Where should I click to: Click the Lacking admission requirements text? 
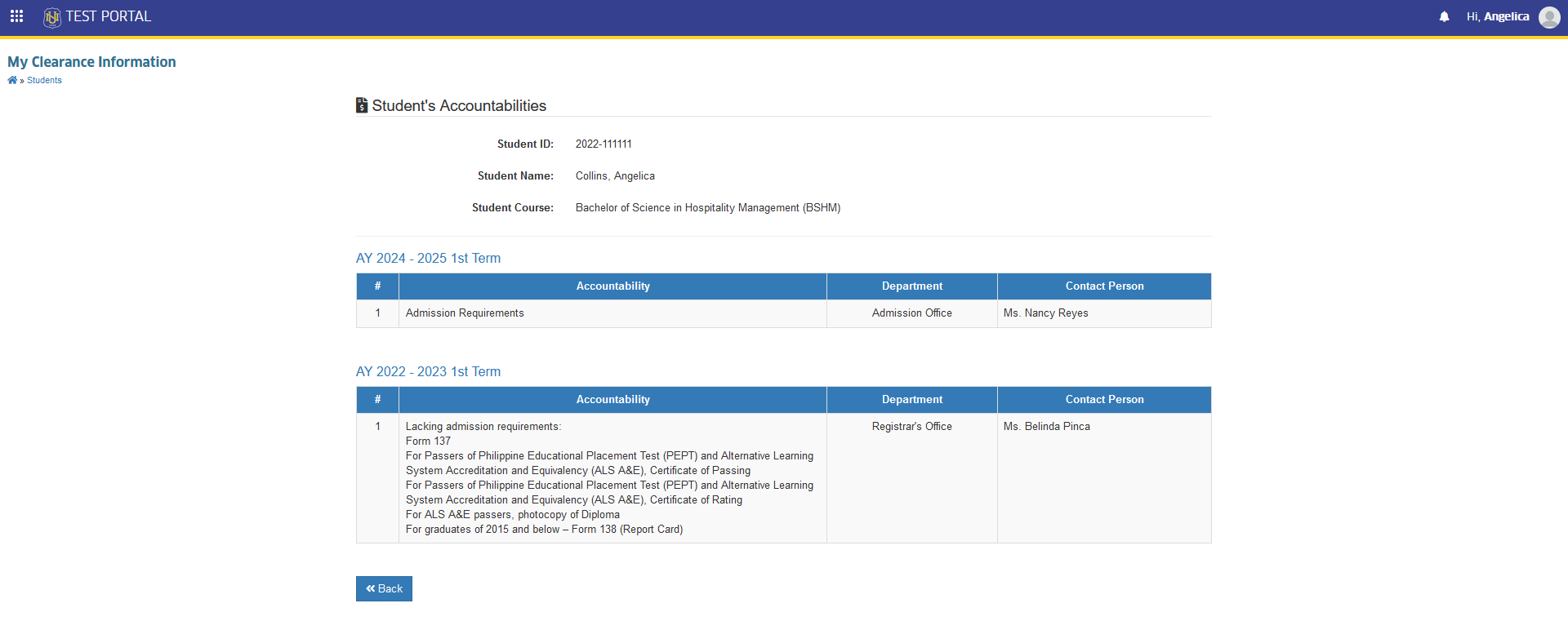click(x=483, y=427)
